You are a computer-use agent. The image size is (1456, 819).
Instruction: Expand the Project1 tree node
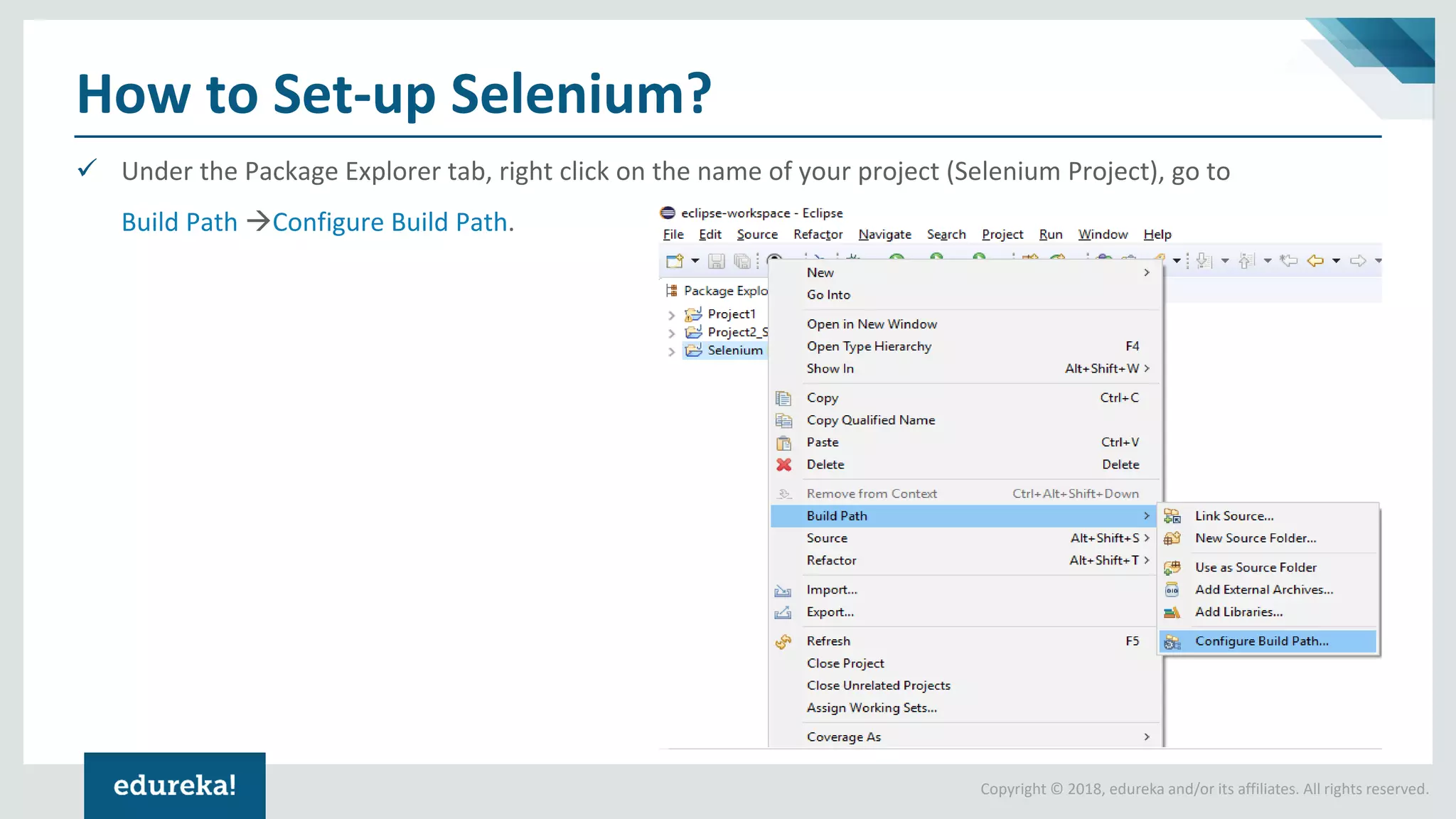pos(671,314)
